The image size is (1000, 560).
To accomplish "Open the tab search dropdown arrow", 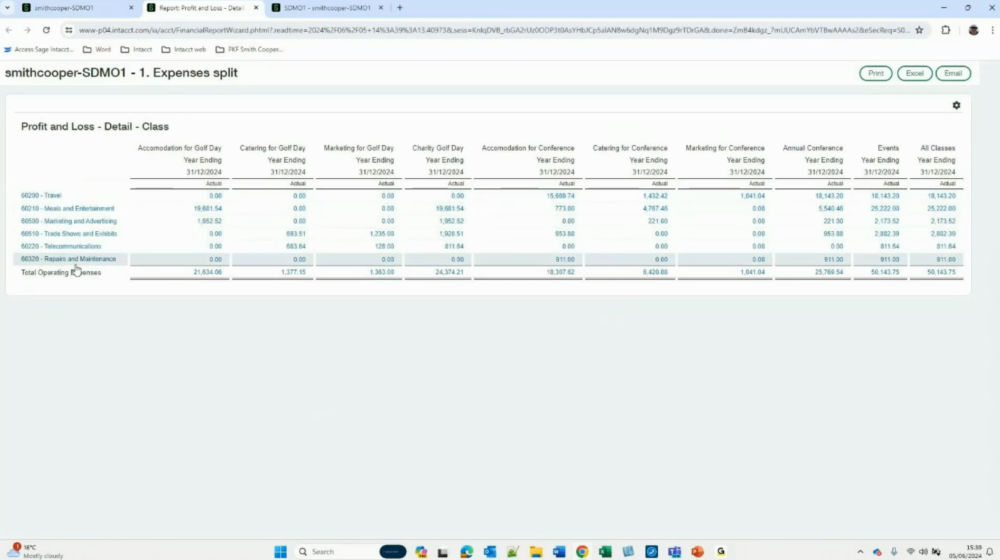I will coord(7,8).
